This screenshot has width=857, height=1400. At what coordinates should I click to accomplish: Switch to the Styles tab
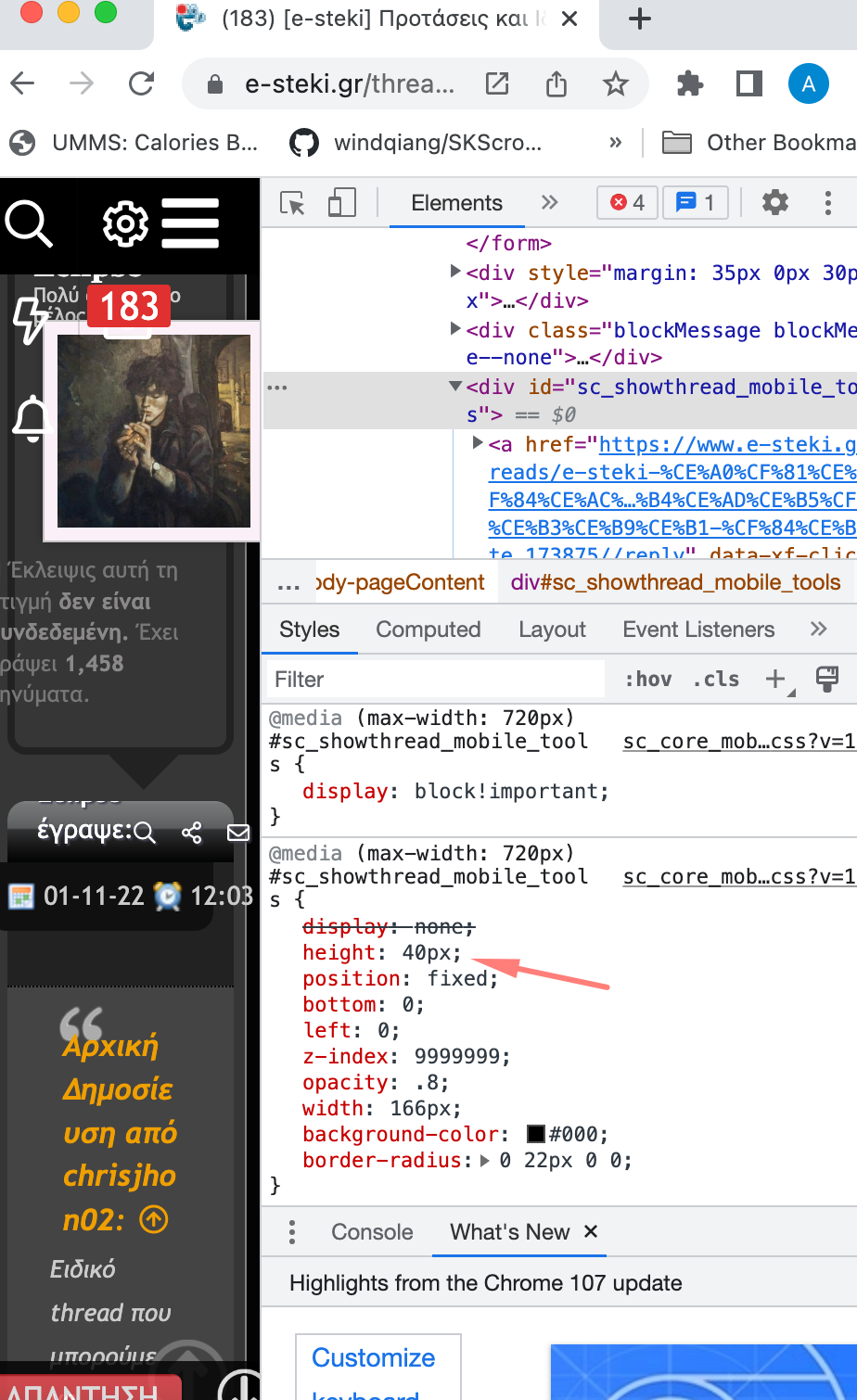tap(310, 630)
